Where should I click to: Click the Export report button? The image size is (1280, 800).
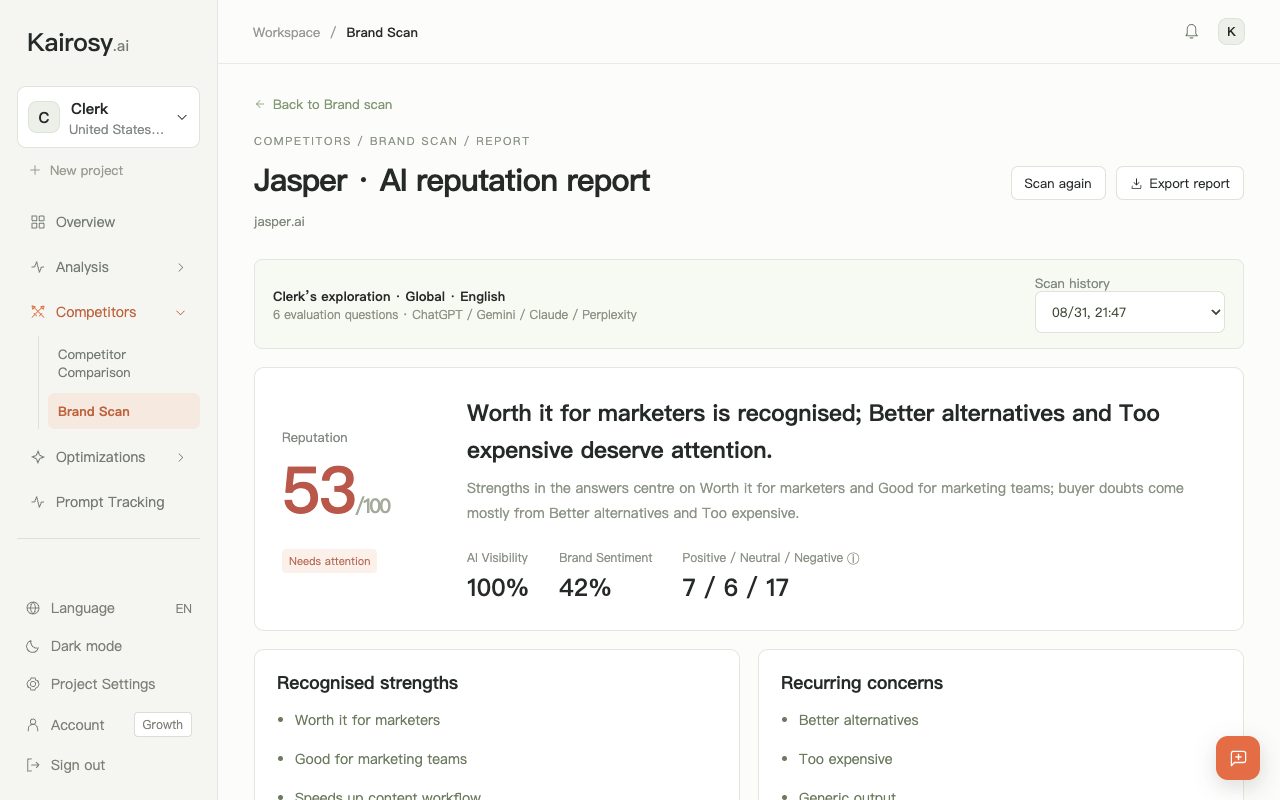[1180, 183]
